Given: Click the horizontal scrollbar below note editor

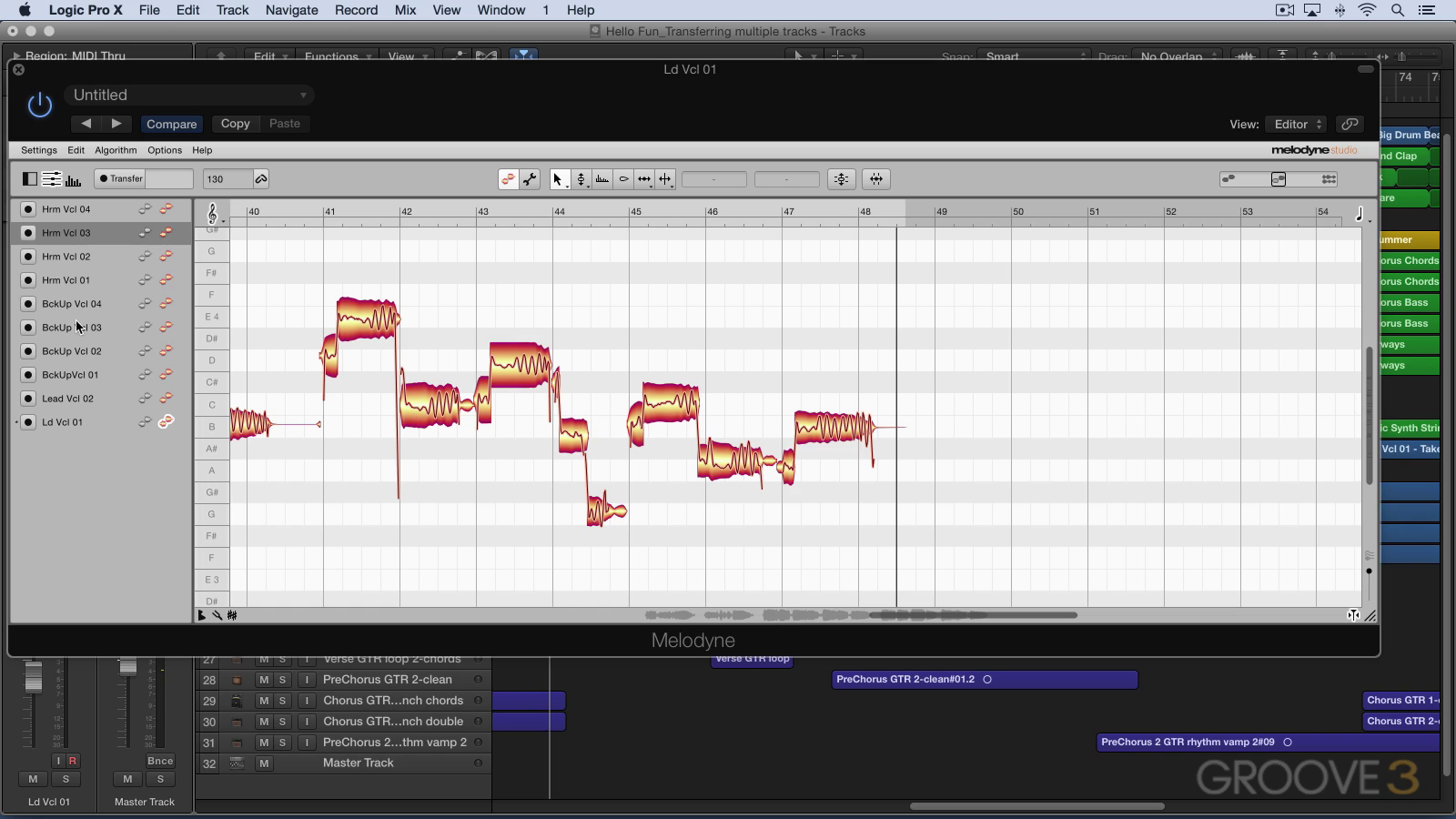Looking at the screenshot, I should (x=973, y=615).
